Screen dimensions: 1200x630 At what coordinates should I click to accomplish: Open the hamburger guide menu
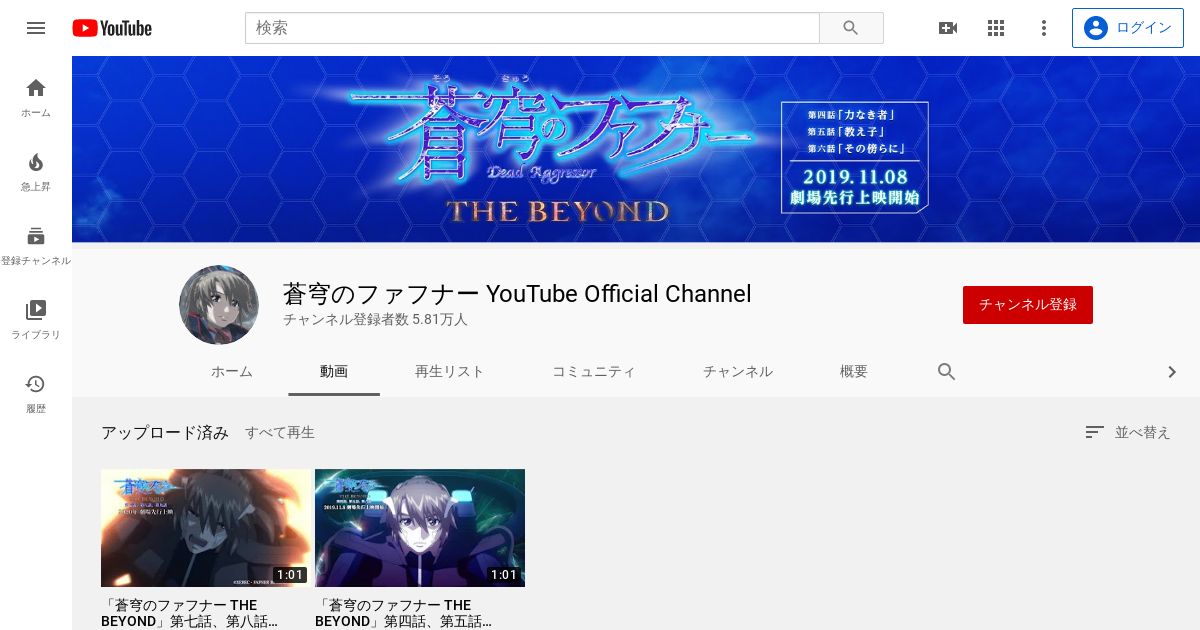click(x=36, y=28)
